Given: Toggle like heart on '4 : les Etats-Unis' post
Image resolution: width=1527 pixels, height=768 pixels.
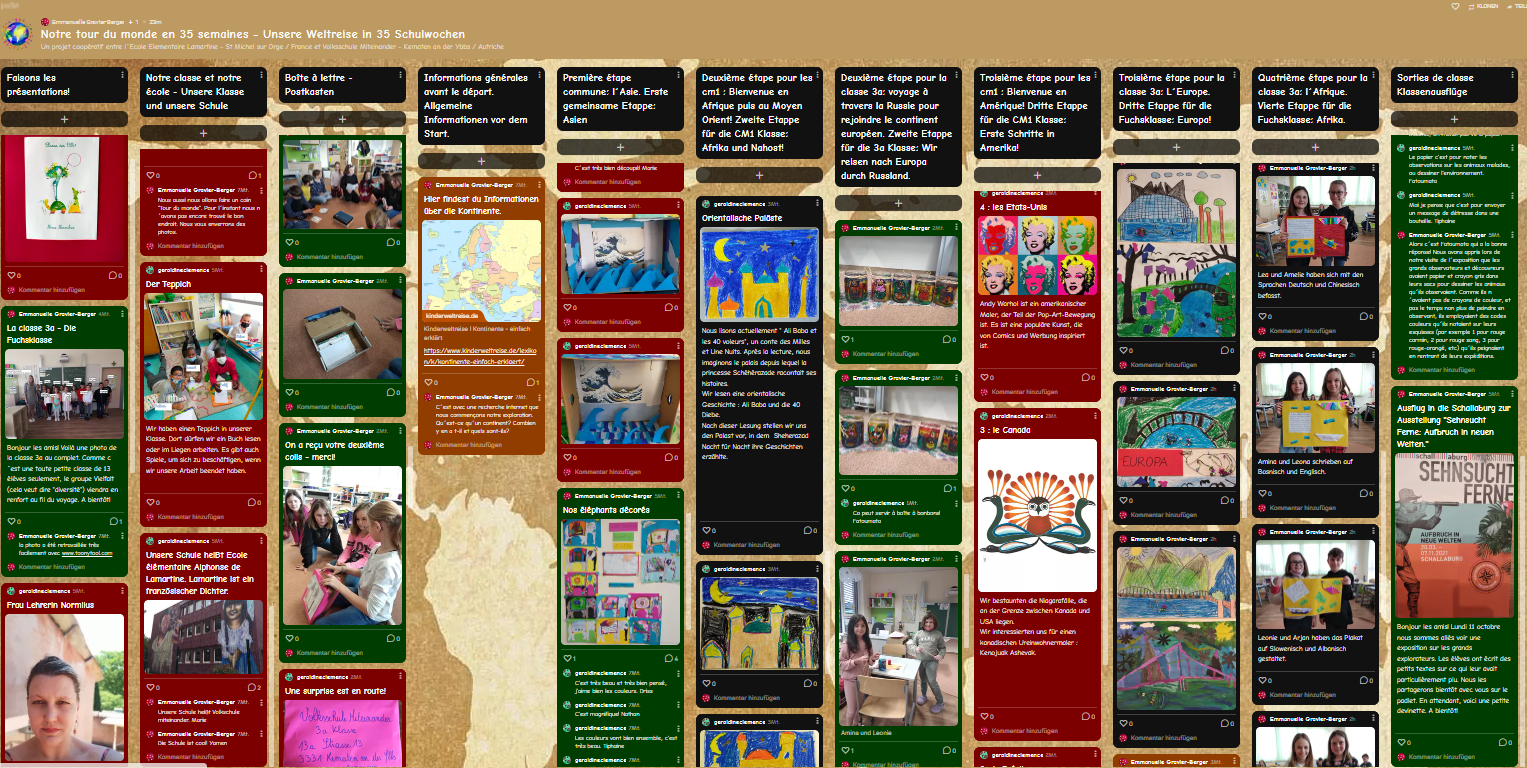Looking at the screenshot, I should coord(982,377).
